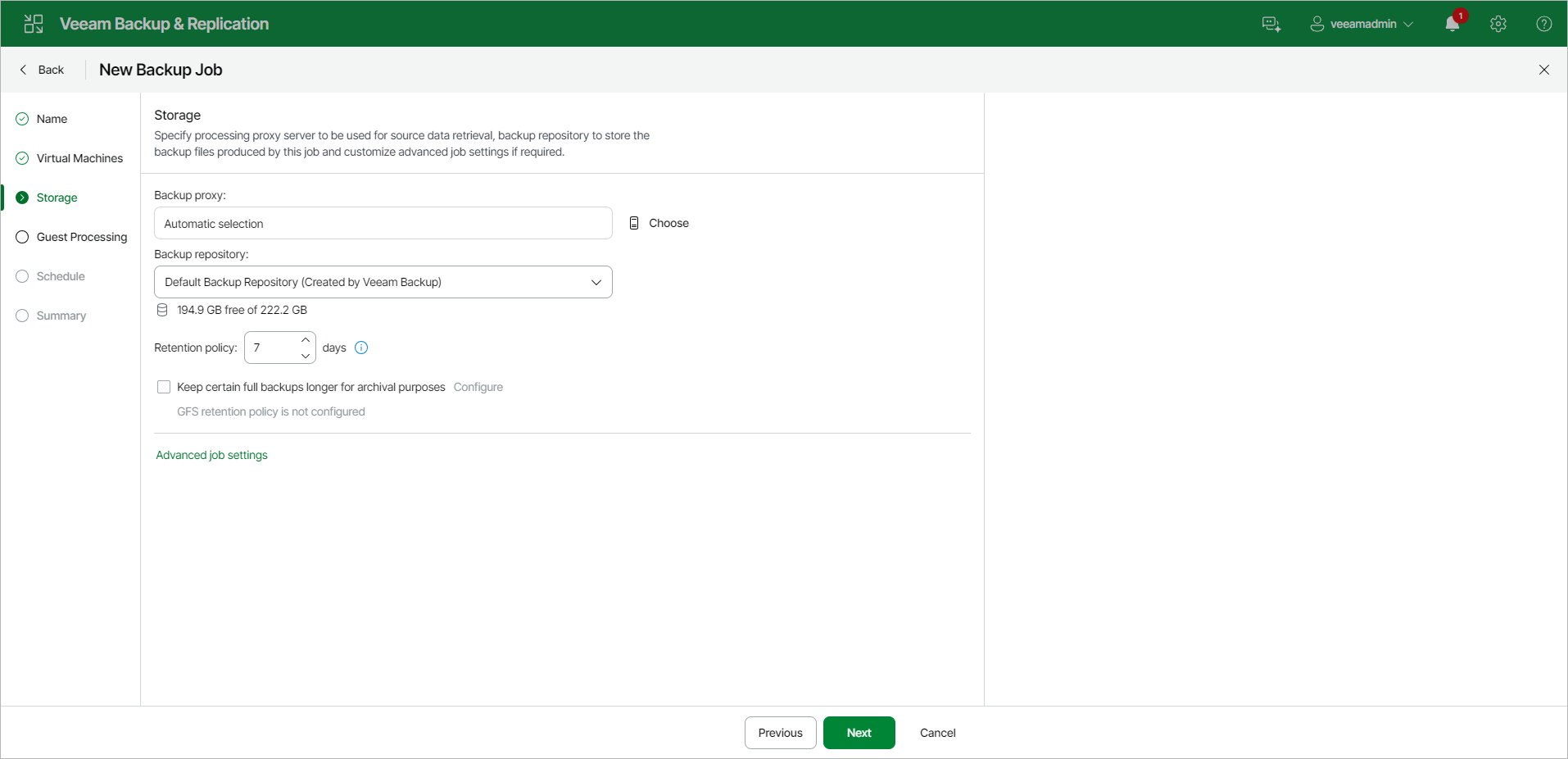Click Choose to pick a backup proxy
Viewport: 1568px width, 759px height.
(668, 222)
